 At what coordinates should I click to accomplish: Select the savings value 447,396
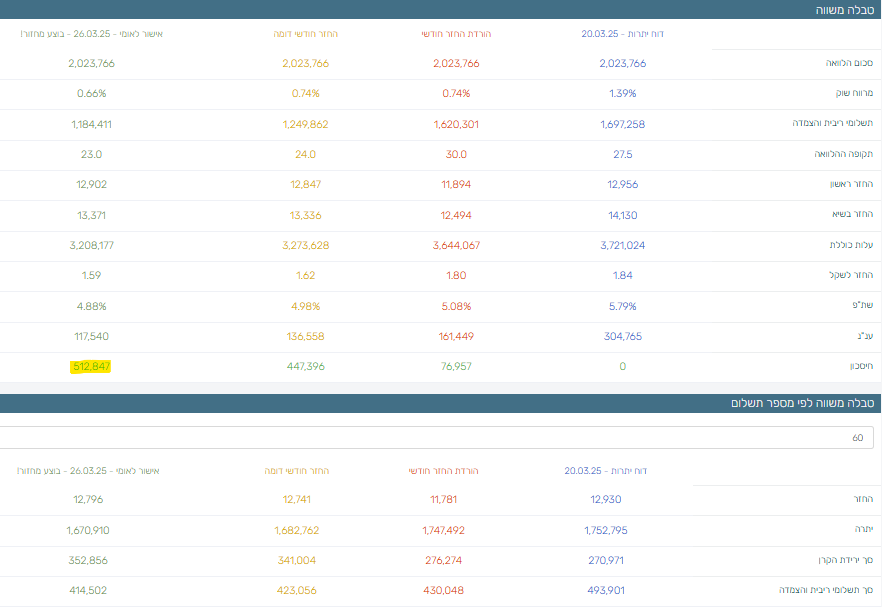pyautogui.click(x=305, y=367)
